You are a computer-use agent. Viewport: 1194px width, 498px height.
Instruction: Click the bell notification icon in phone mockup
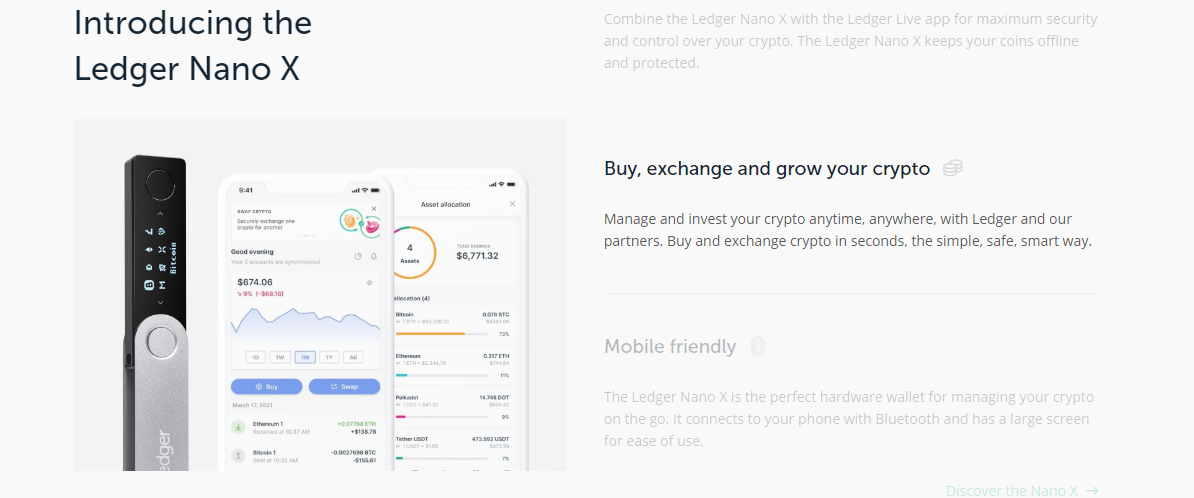(x=374, y=256)
